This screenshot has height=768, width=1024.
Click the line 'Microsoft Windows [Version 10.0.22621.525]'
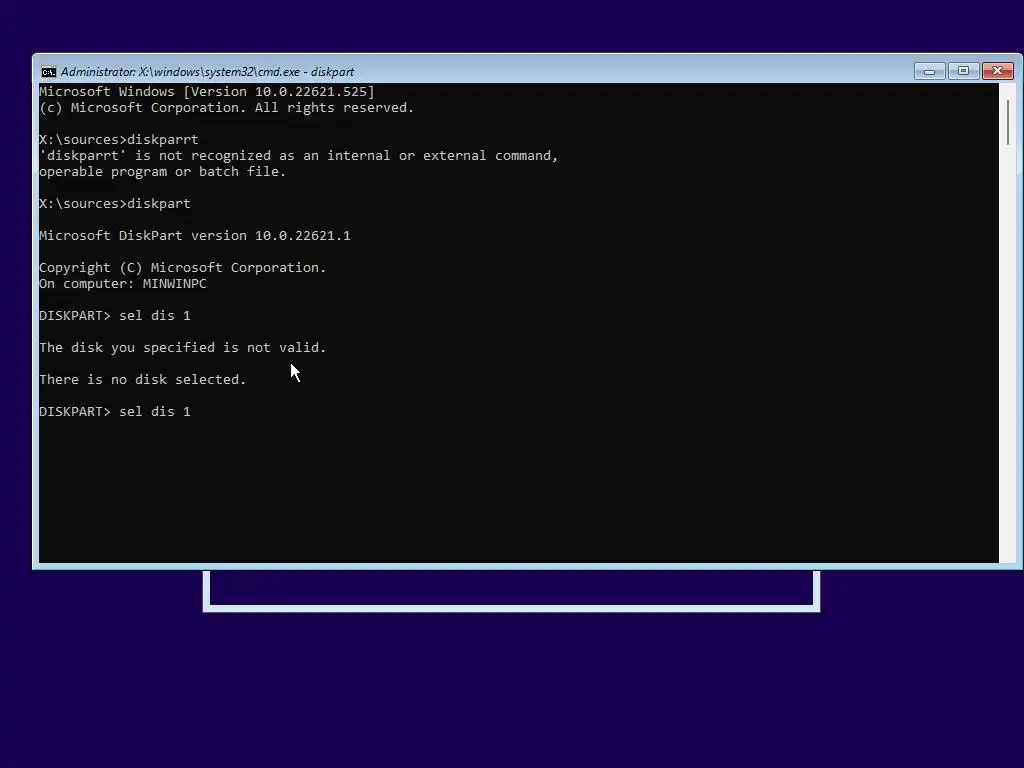(207, 91)
